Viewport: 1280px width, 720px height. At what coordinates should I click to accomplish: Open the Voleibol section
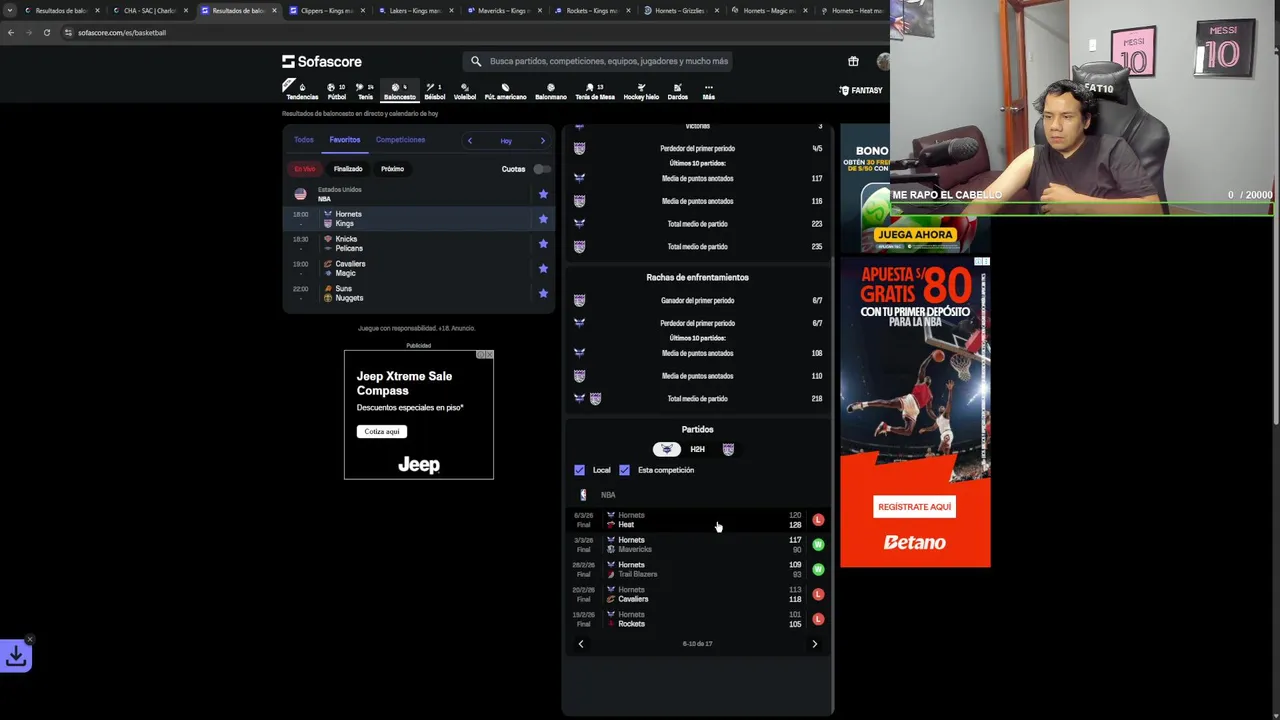(x=465, y=91)
